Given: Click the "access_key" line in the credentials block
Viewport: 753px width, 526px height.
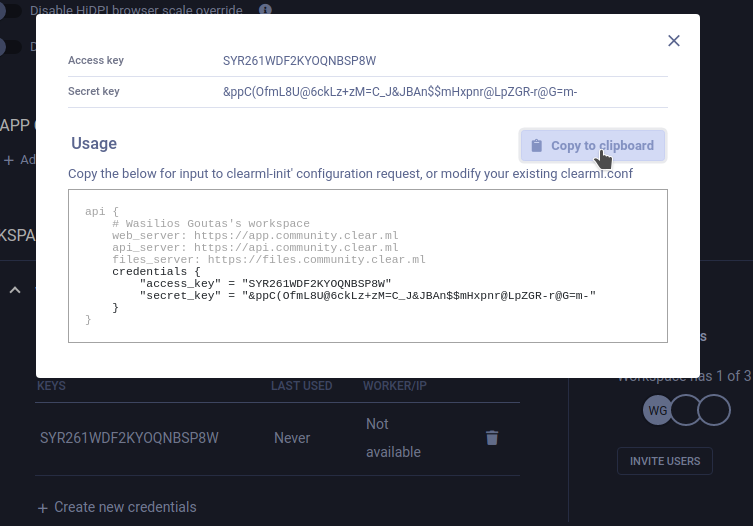Looking at the screenshot, I should [x=265, y=283].
